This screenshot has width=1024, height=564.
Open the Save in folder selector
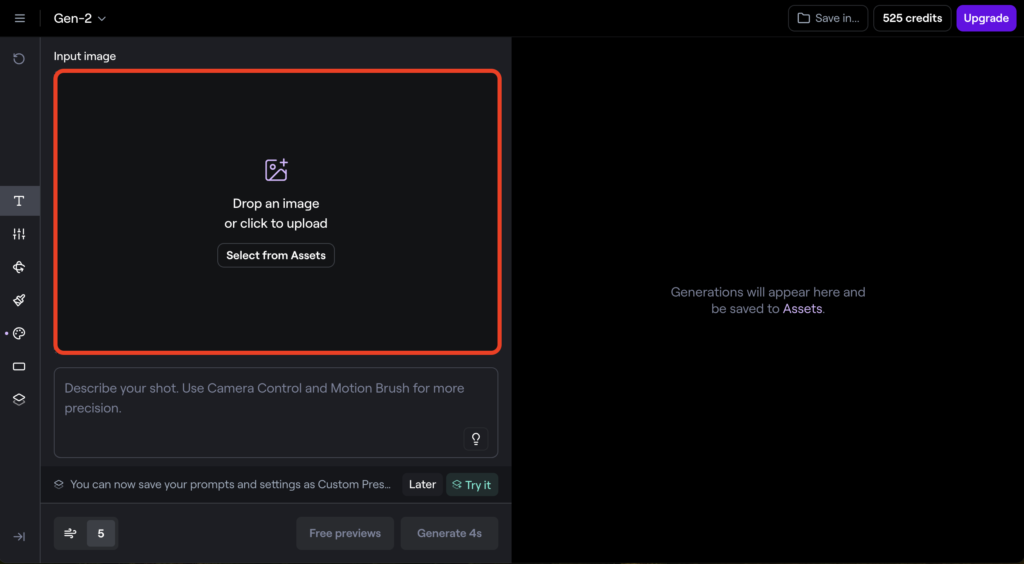828,18
